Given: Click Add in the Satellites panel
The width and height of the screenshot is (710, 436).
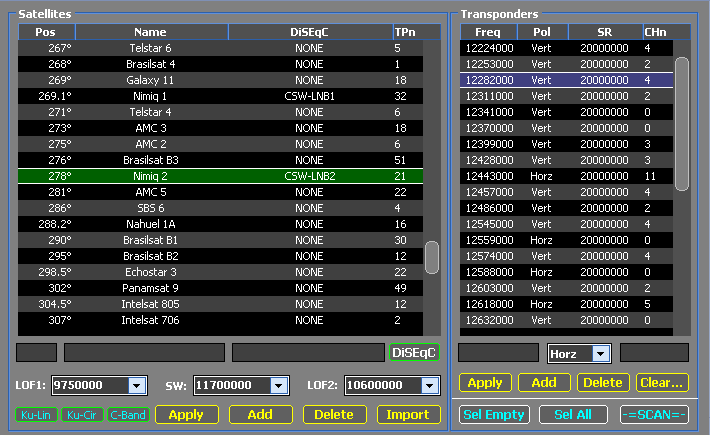Looking at the screenshot, I should [x=260, y=415].
